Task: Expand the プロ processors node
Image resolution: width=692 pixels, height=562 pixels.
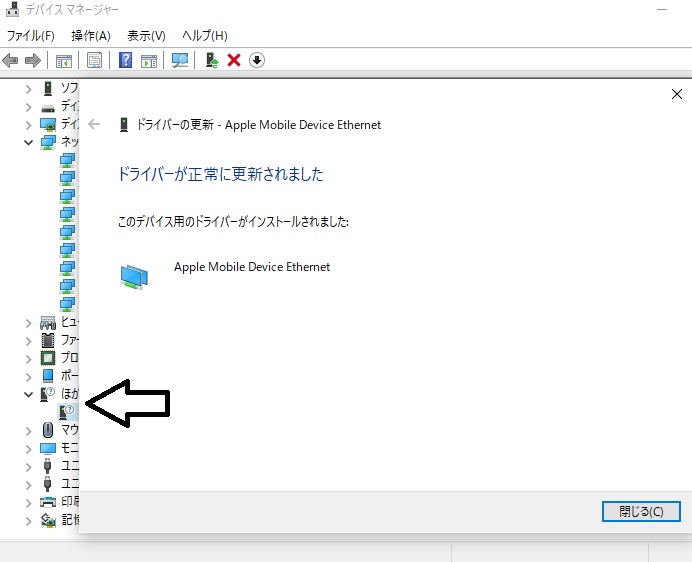Action: click(x=29, y=359)
